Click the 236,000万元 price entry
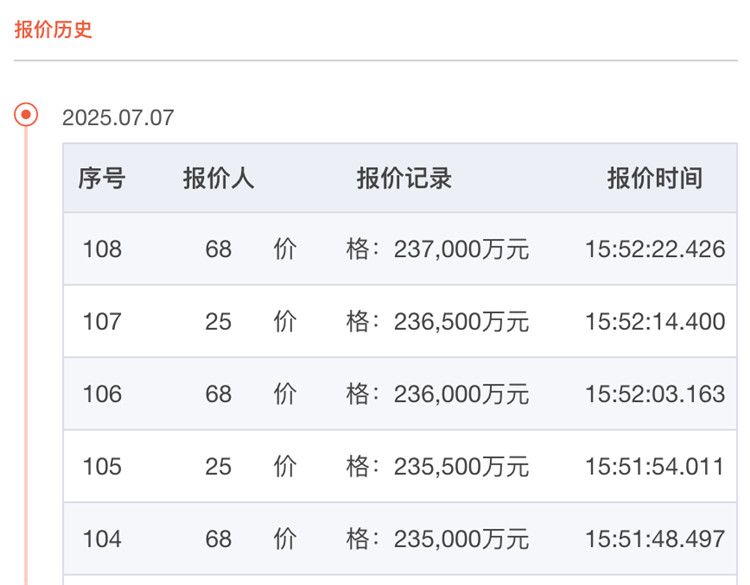 [x=461, y=394]
